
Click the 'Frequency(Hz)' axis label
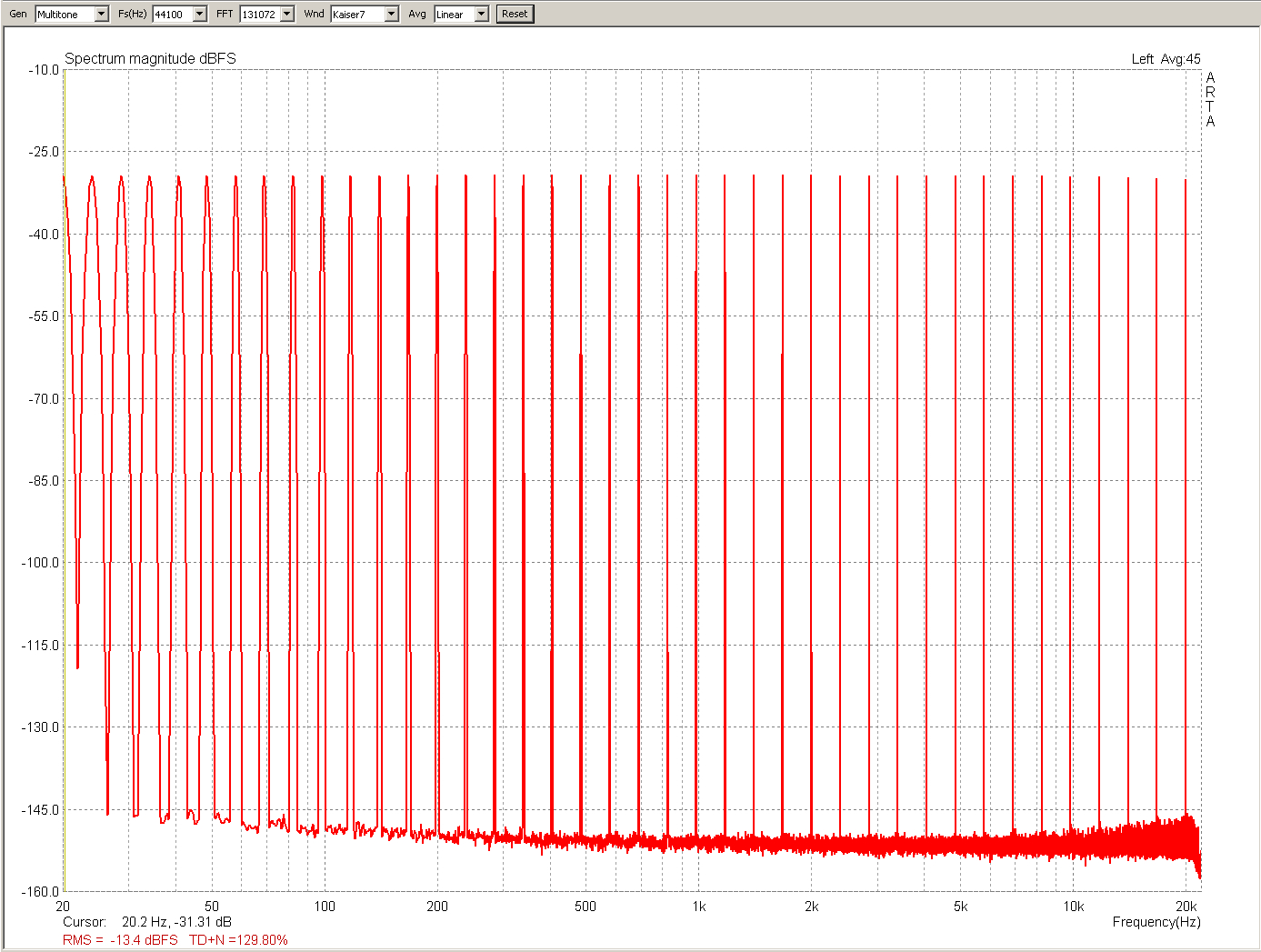tap(1156, 921)
